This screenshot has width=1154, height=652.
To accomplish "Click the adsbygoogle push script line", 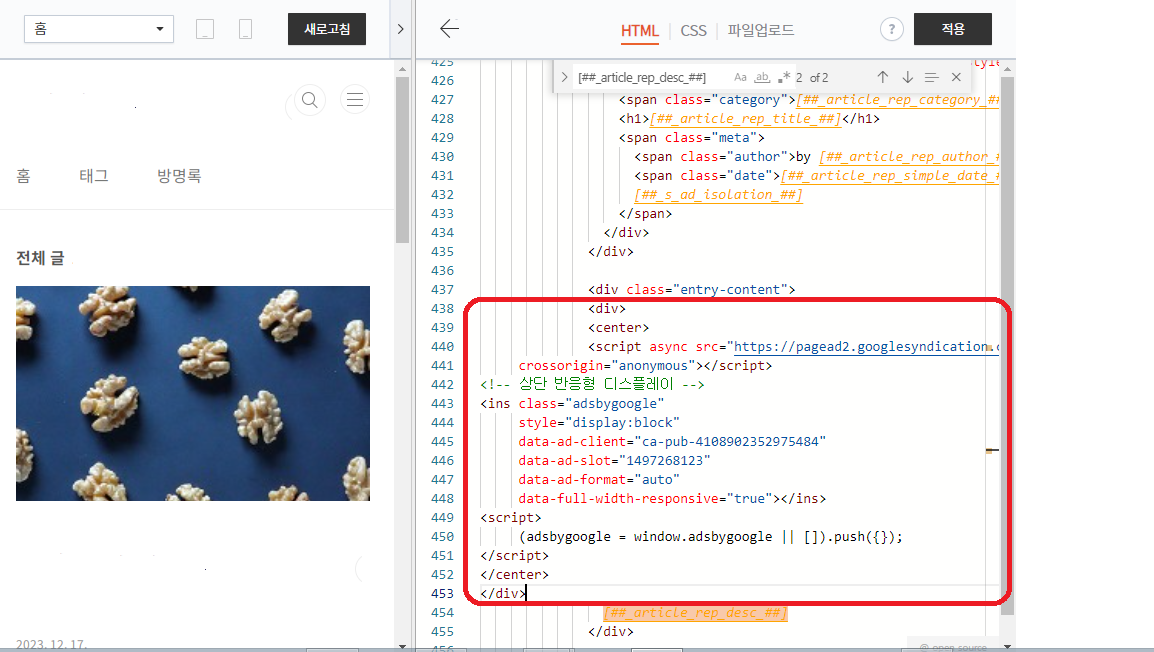I will (710, 536).
